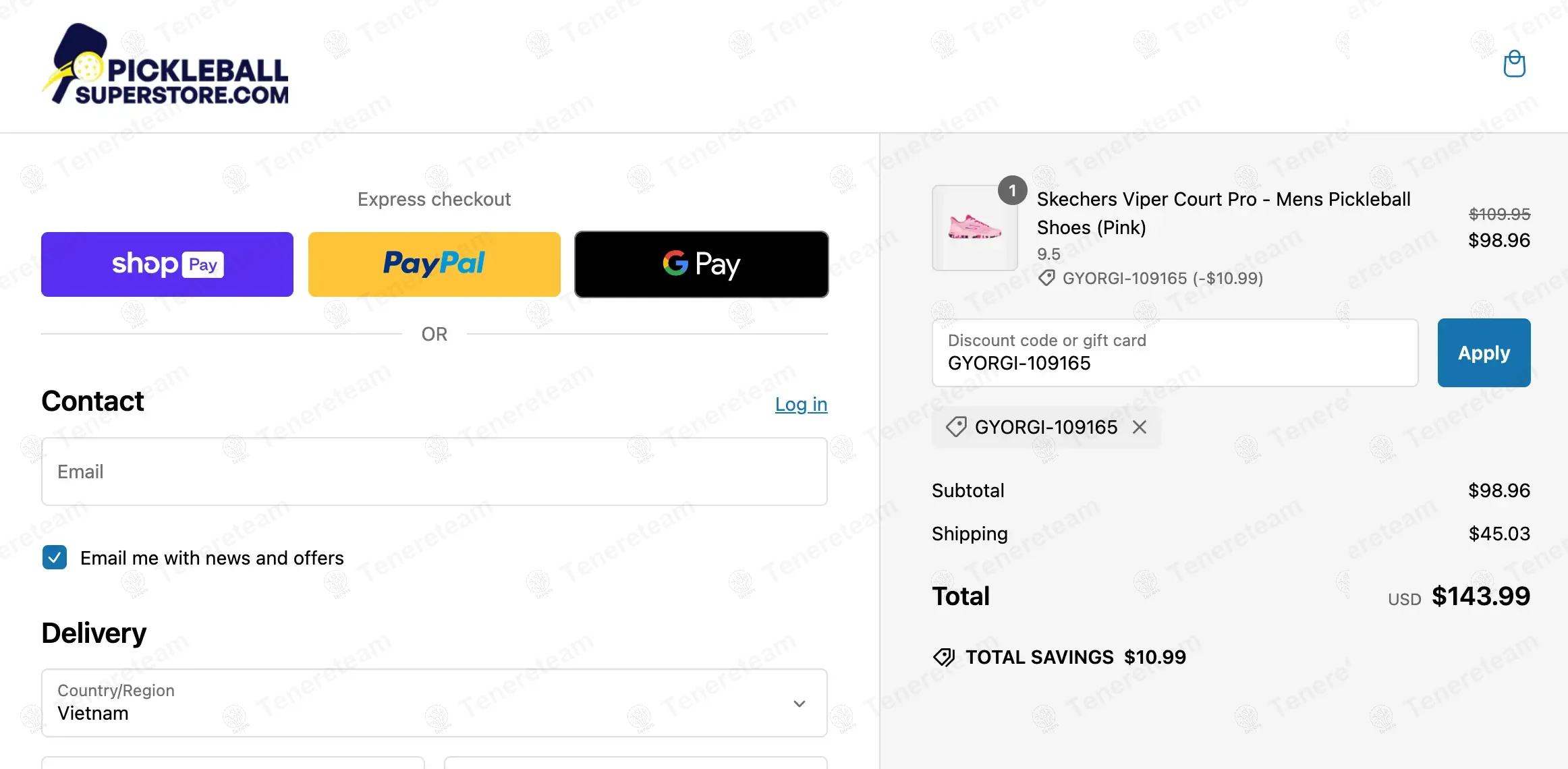Open the Country/Region dropdown

point(434,703)
